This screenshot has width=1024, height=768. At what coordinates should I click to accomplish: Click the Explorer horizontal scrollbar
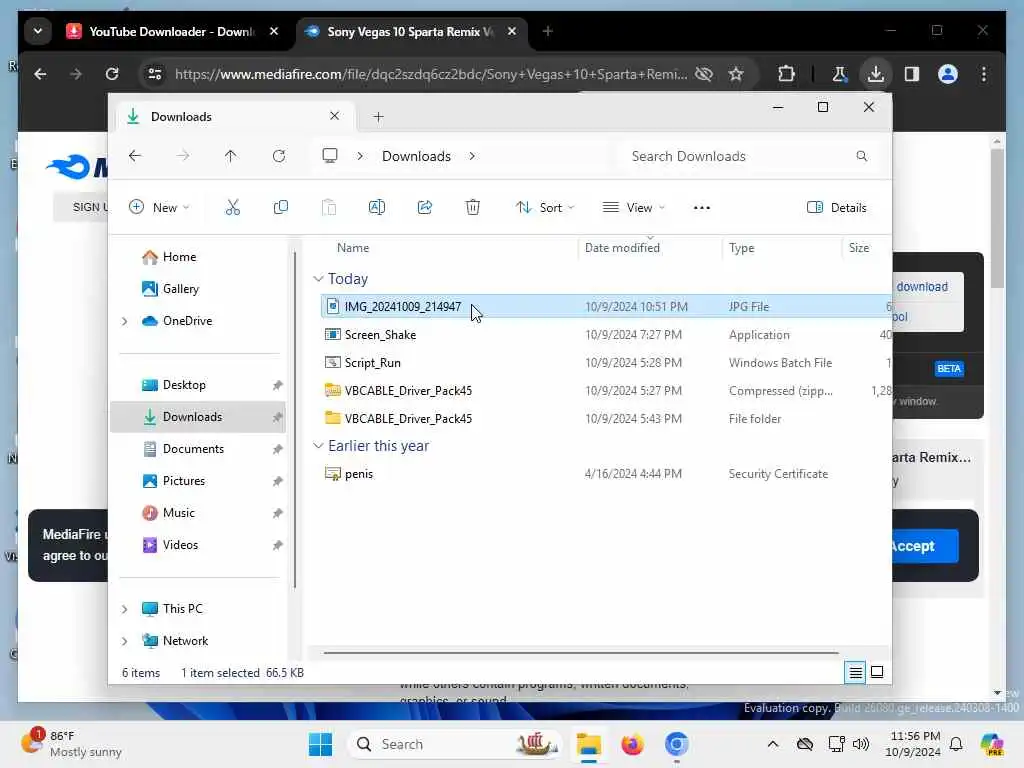581,652
